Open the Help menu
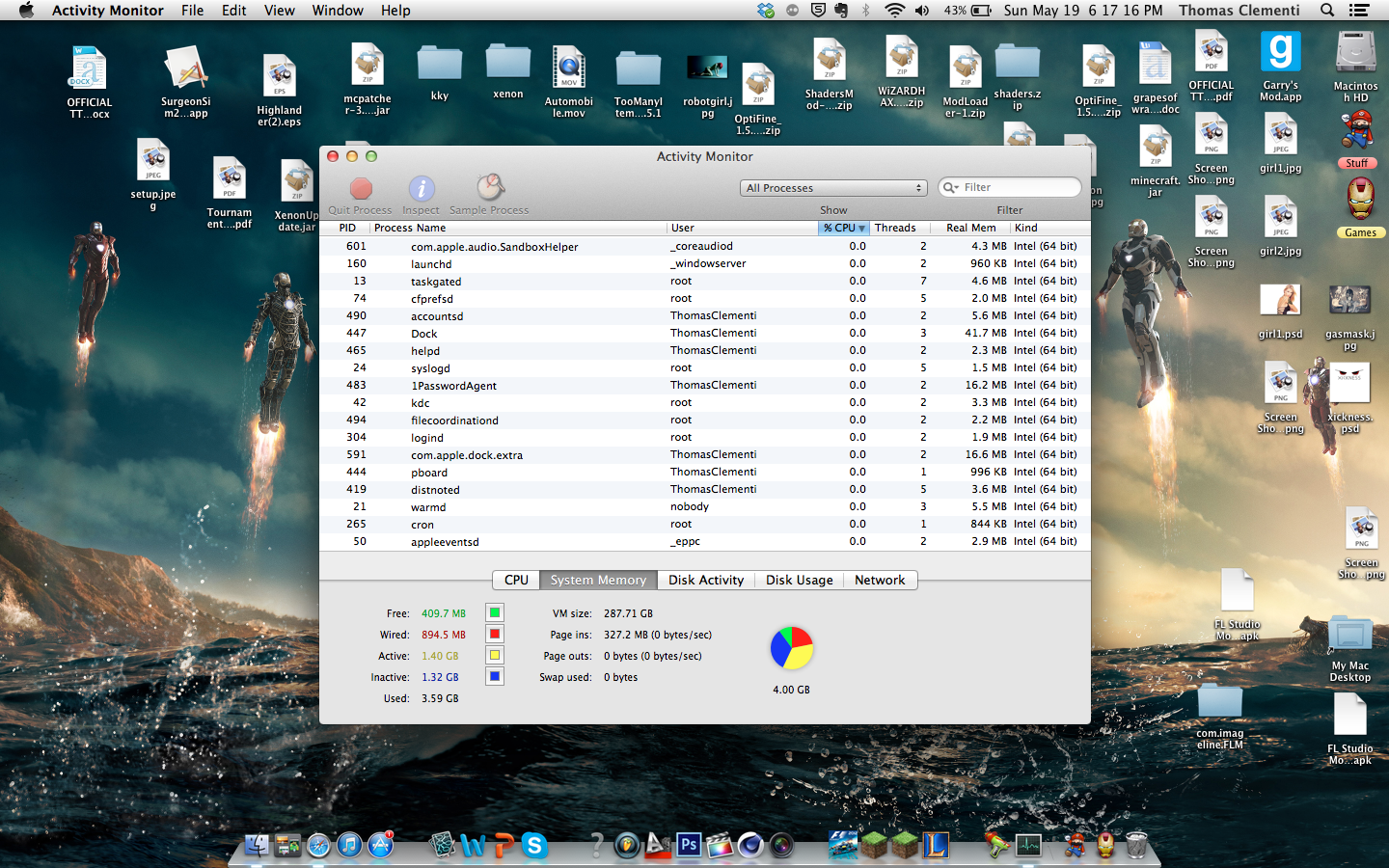Viewport: 1389px width, 868px height. 395,11
